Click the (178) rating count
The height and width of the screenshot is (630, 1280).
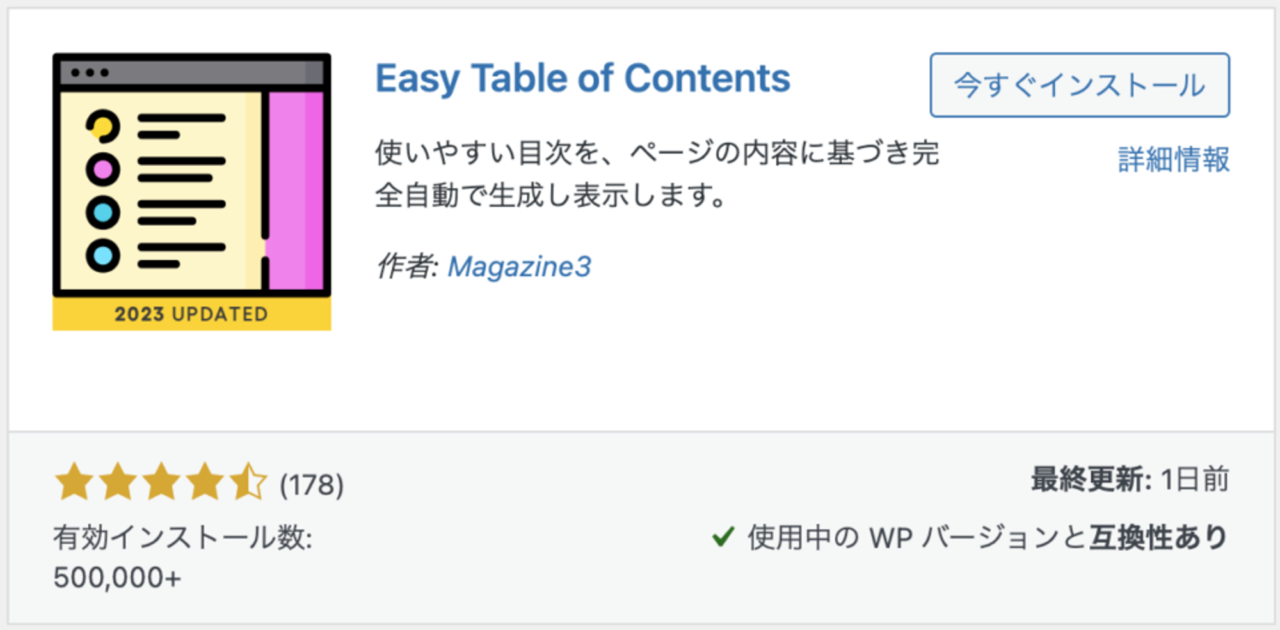pyautogui.click(x=311, y=486)
